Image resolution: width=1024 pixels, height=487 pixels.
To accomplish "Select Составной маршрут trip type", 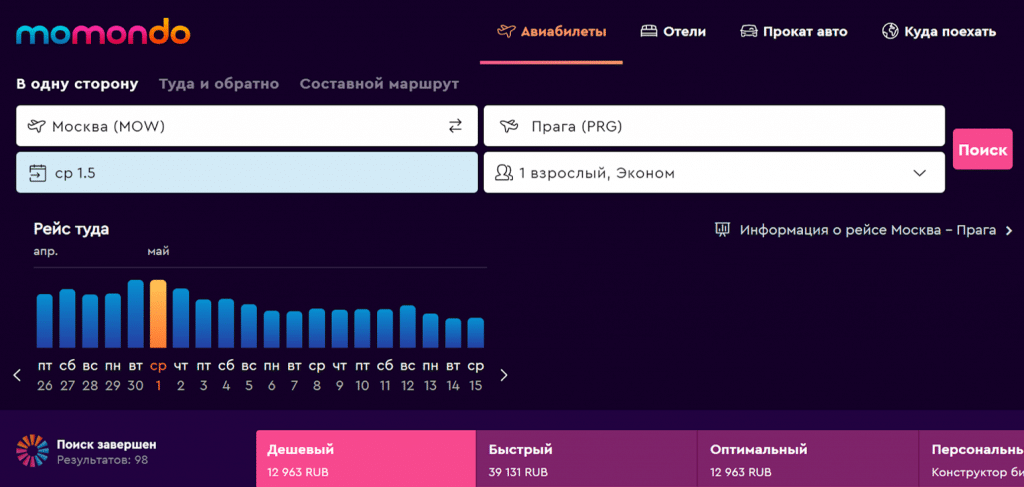I will click(379, 84).
